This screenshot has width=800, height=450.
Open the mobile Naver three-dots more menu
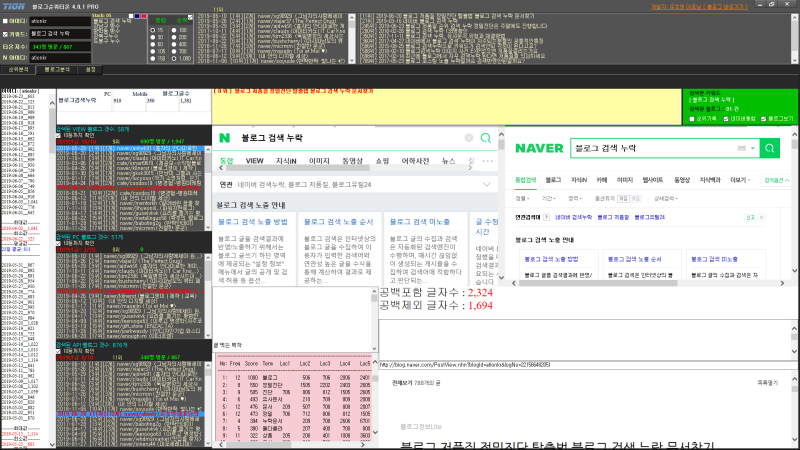(x=488, y=161)
